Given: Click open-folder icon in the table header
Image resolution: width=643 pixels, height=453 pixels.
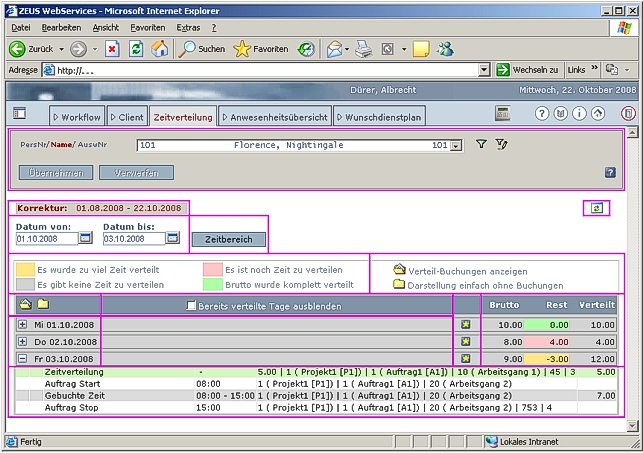Looking at the screenshot, I should point(25,304).
